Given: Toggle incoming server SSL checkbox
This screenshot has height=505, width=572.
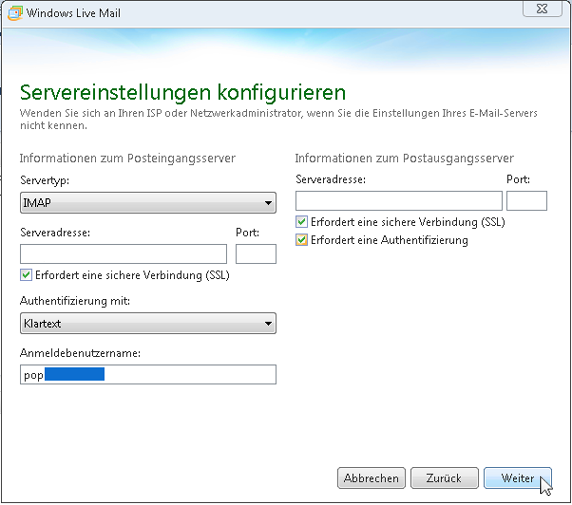Looking at the screenshot, I should (x=26, y=275).
